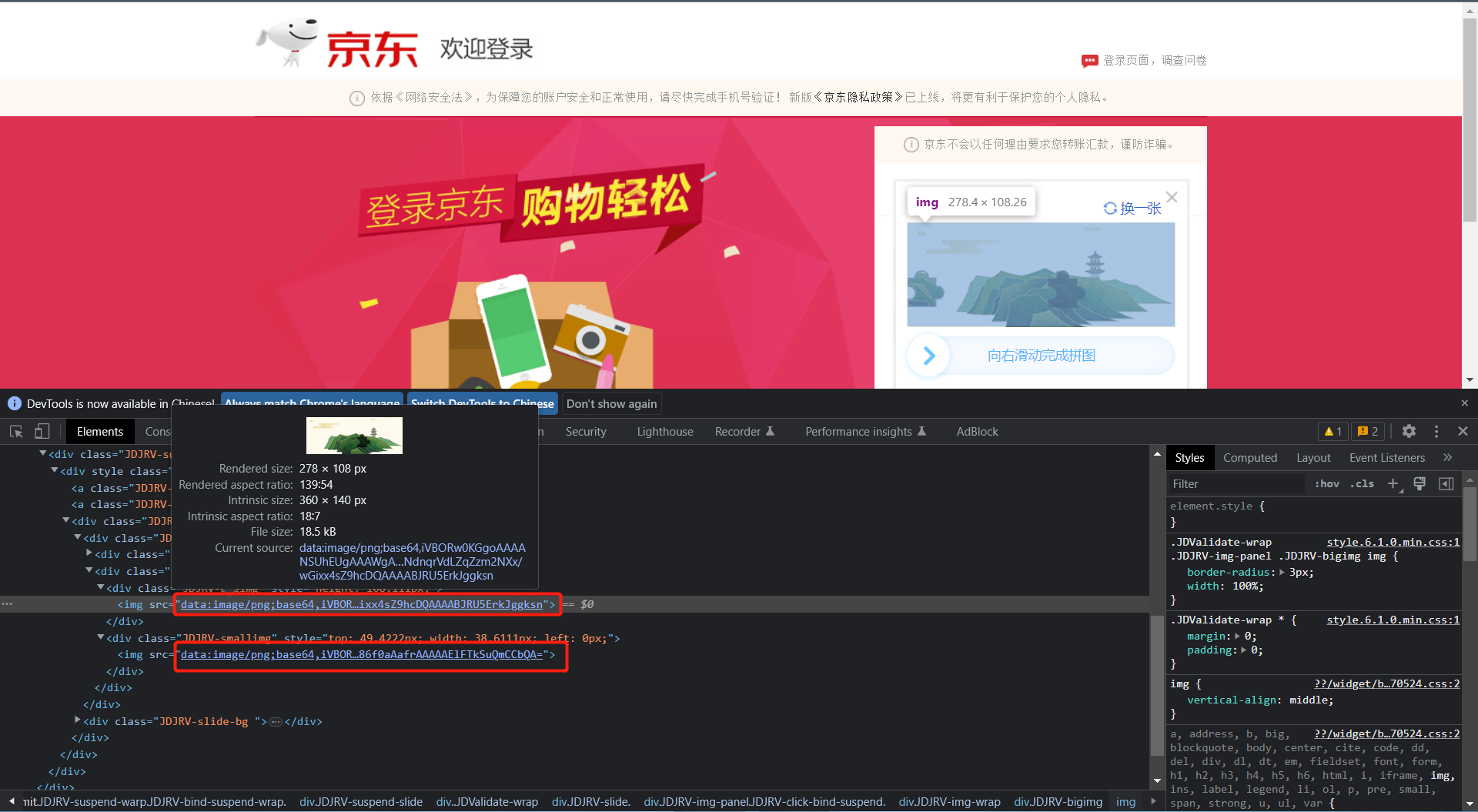The image size is (1478, 812).
Task: Open the issues counter badge
Action: pyautogui.click(x=1368, y=431)
